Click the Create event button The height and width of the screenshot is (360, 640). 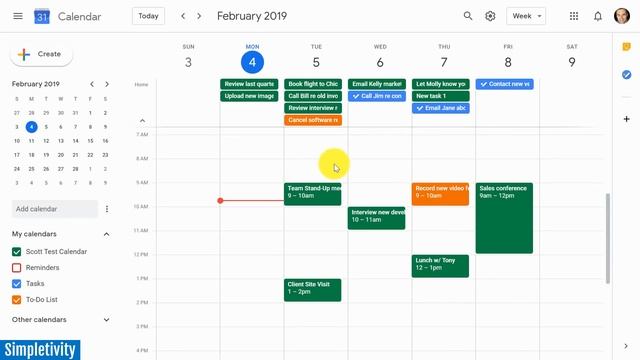point(41,54)
